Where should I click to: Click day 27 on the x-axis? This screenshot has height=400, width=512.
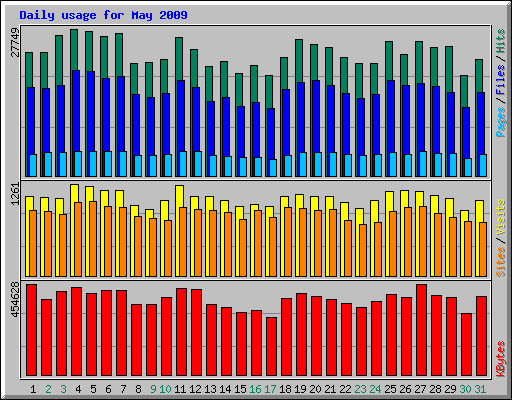420,389
